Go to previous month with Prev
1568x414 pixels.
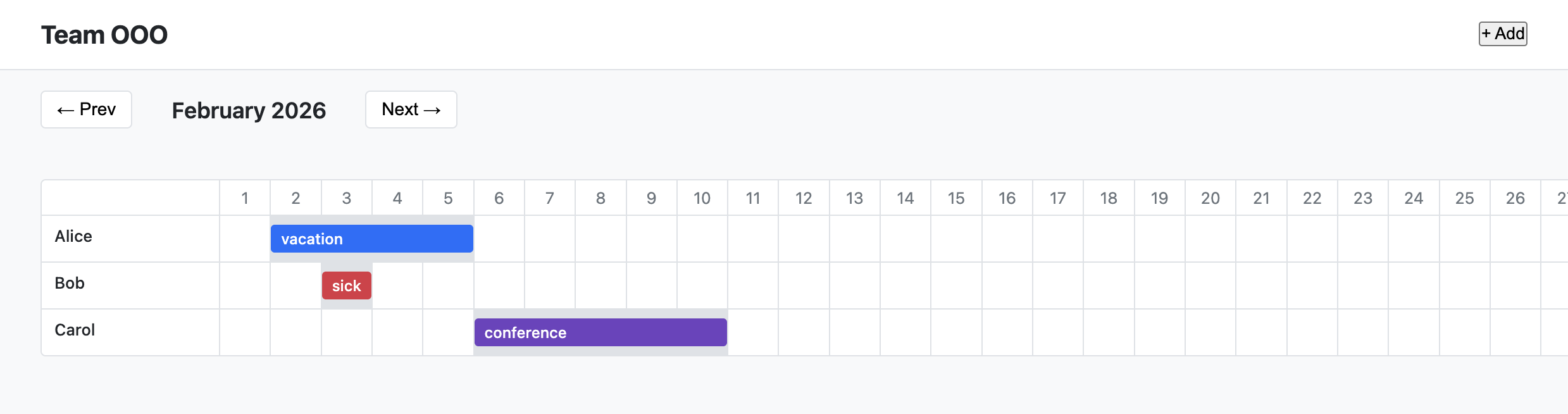pos(86,110)
